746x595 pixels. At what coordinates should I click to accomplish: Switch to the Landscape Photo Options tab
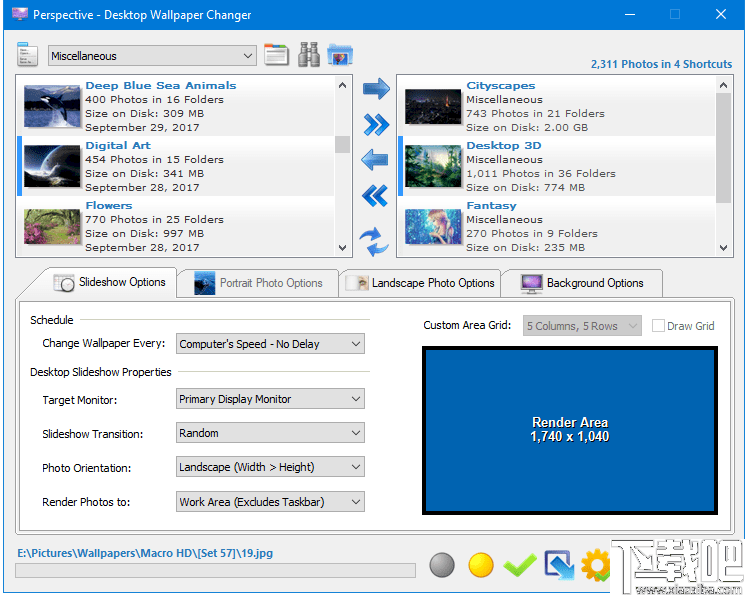point(420,283)
